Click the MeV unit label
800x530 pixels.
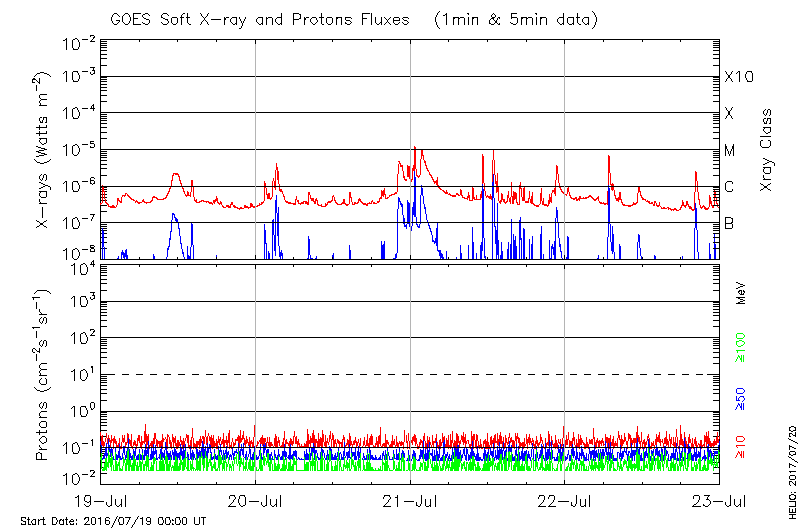tap(741, 293)
